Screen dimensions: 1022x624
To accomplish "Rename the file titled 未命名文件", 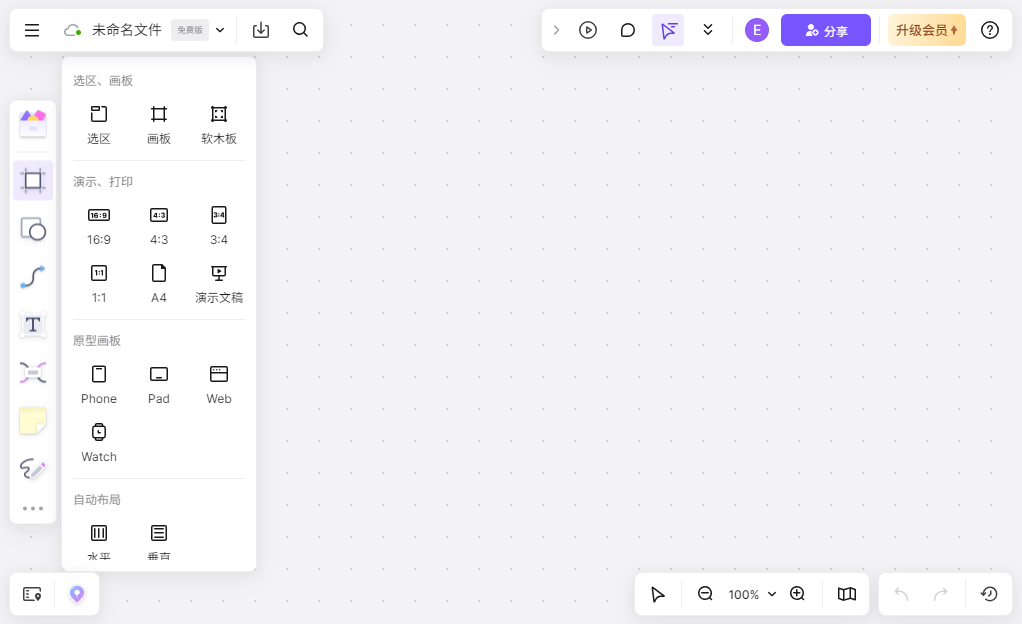I will [126, 30].
